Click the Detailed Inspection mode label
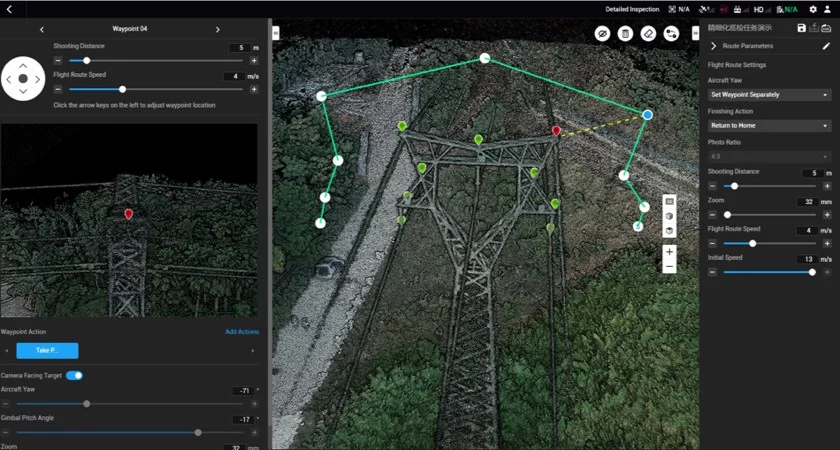The height and width of the screenshot is (450, 840). 632,9
